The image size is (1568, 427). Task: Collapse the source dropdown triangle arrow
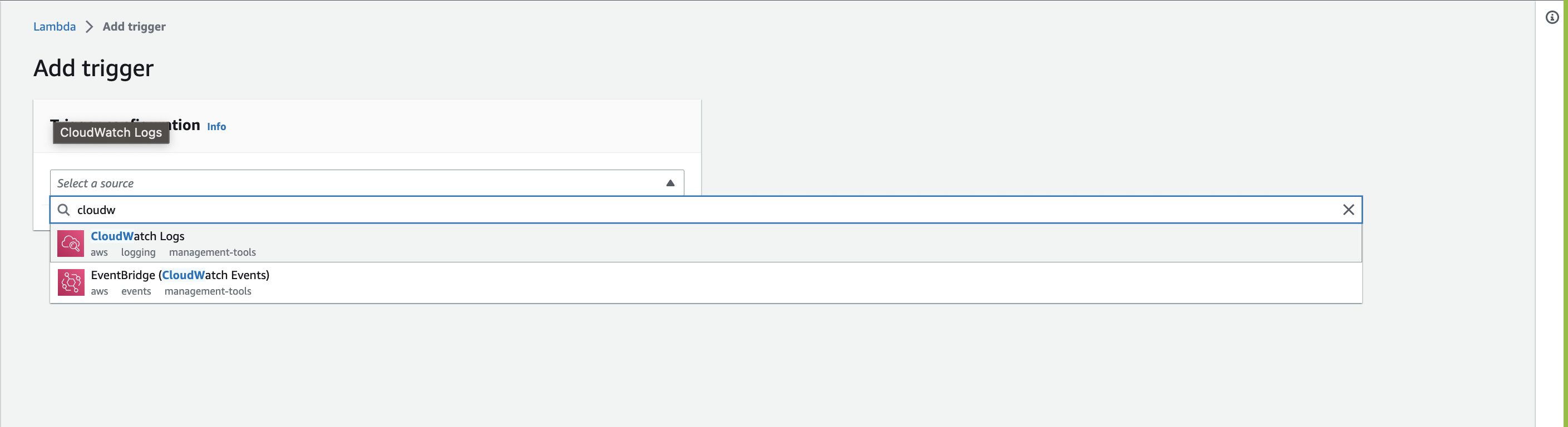click(x=670, y=183)
